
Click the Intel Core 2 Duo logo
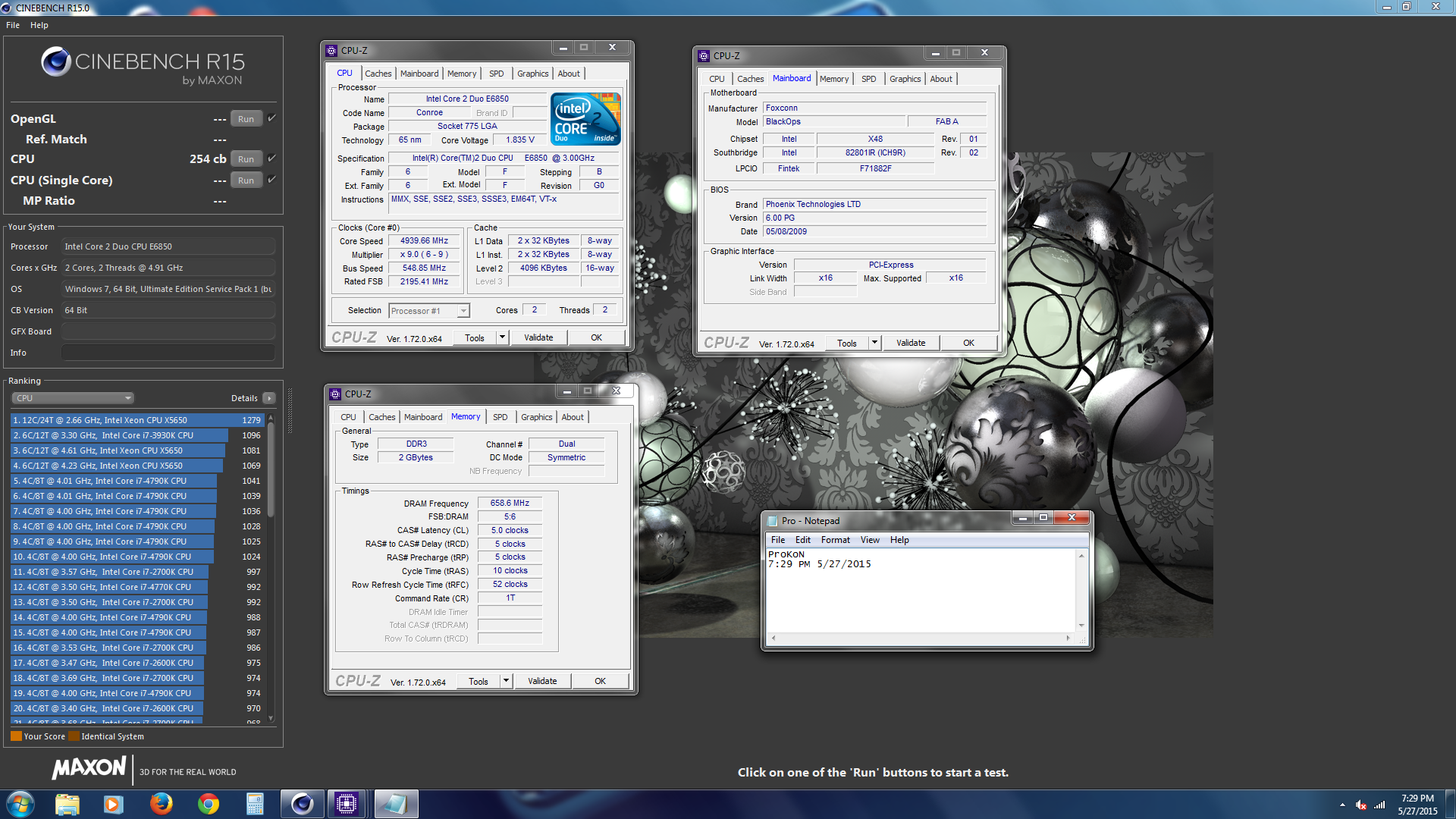(585, 119)
